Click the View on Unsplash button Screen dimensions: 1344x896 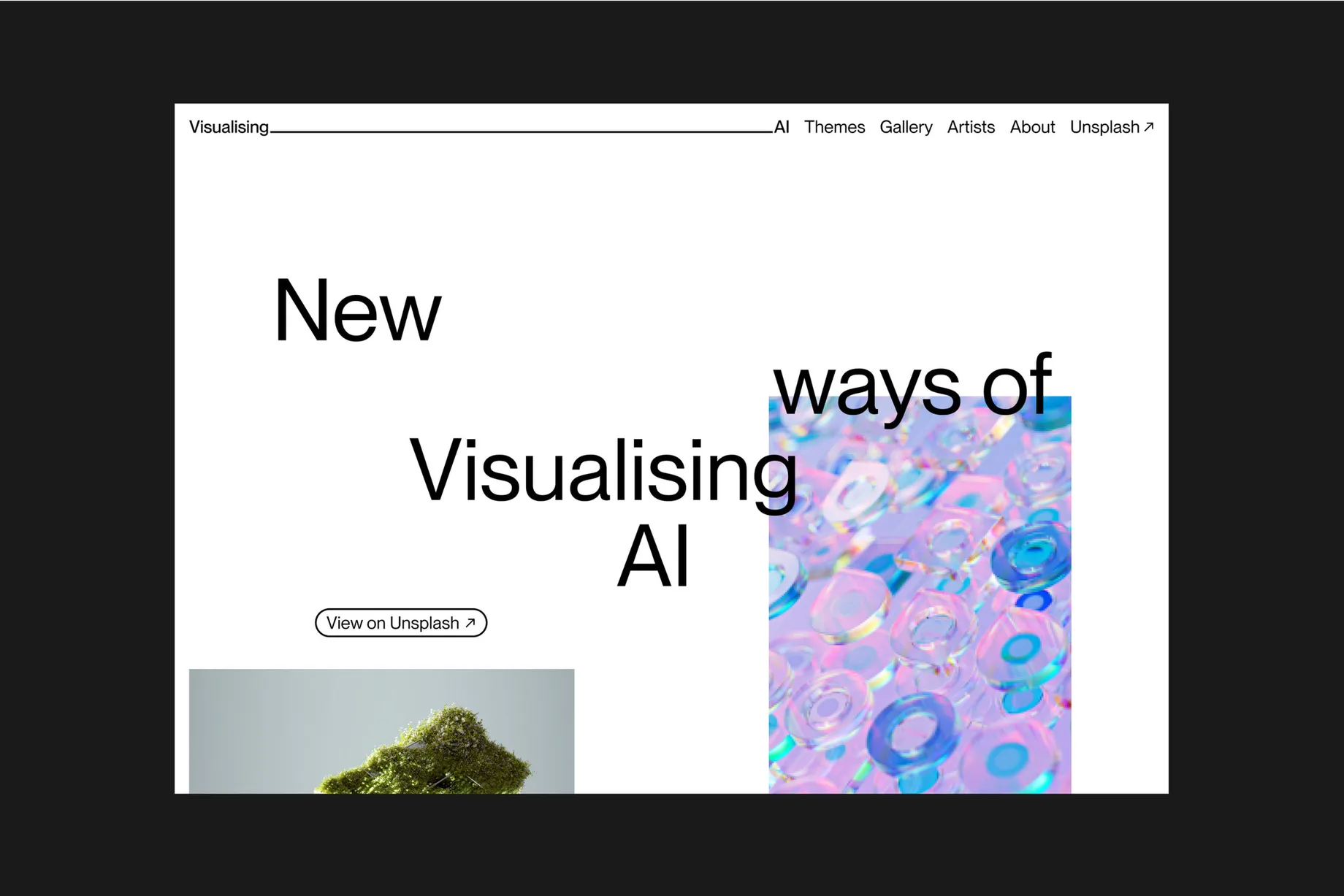coord(401,623)
